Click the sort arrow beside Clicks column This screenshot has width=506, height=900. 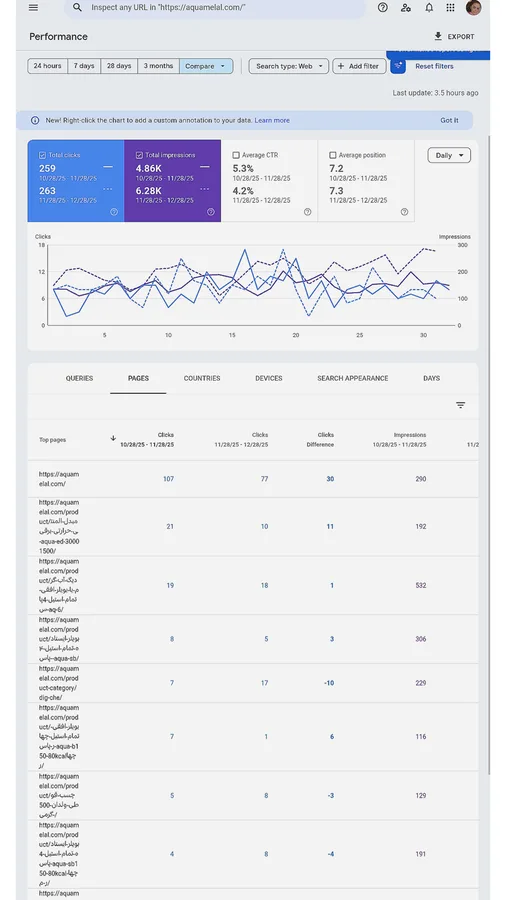coord(113,438)
